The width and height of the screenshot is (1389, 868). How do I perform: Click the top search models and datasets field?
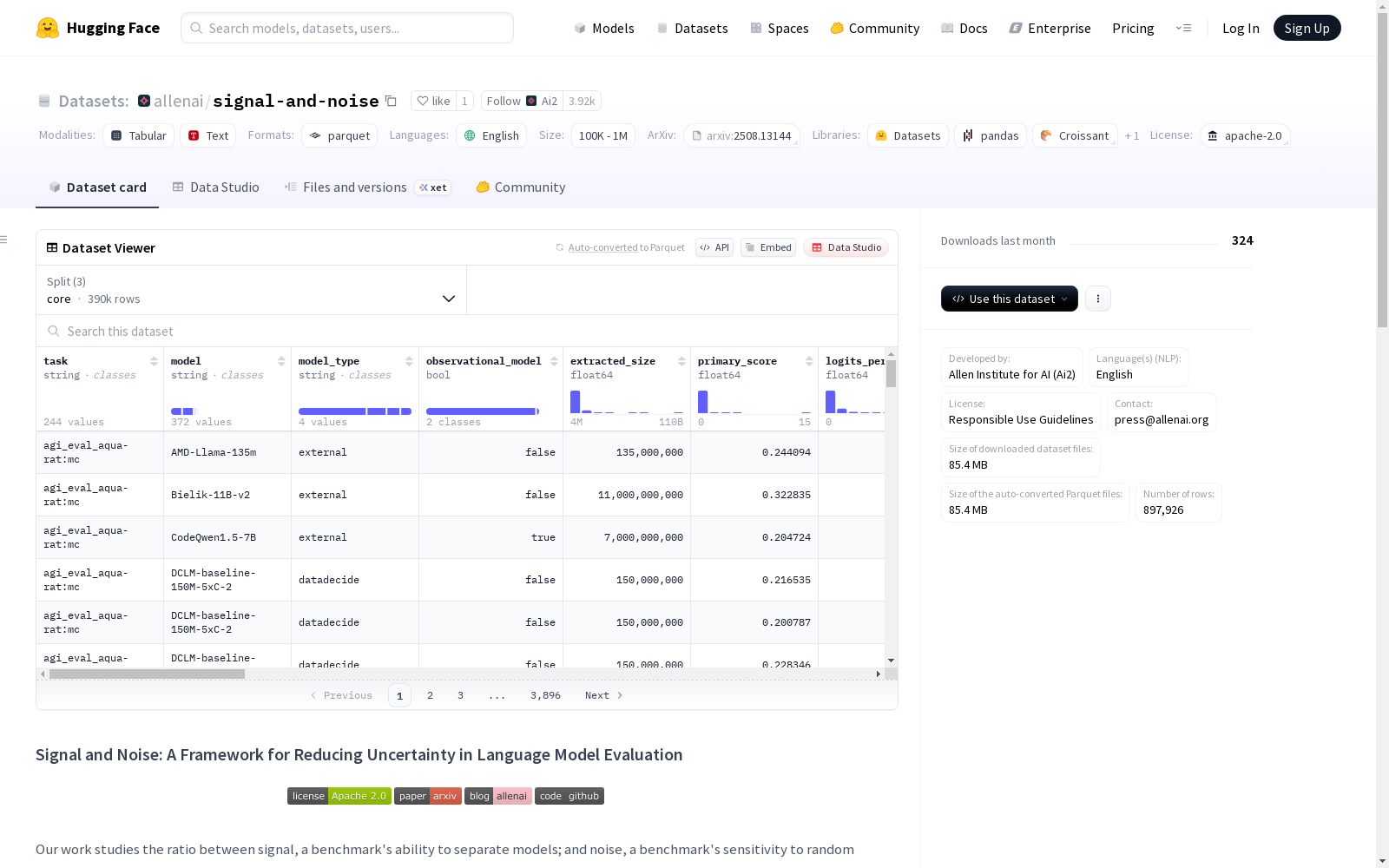[x=347, y=28]
